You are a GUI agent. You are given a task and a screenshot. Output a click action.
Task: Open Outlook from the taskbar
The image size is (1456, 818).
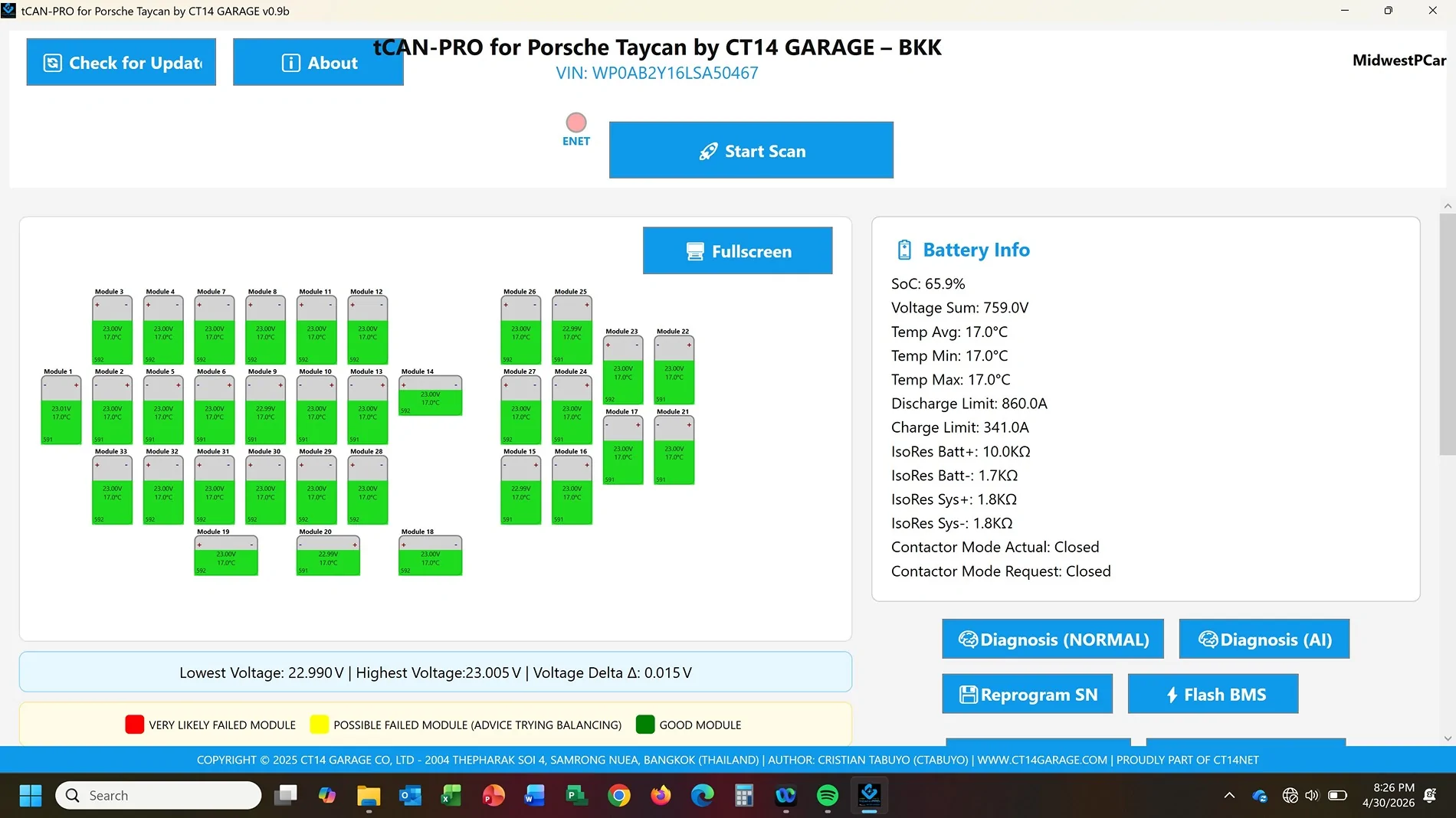pyautogui.click(x=410, y=796)
